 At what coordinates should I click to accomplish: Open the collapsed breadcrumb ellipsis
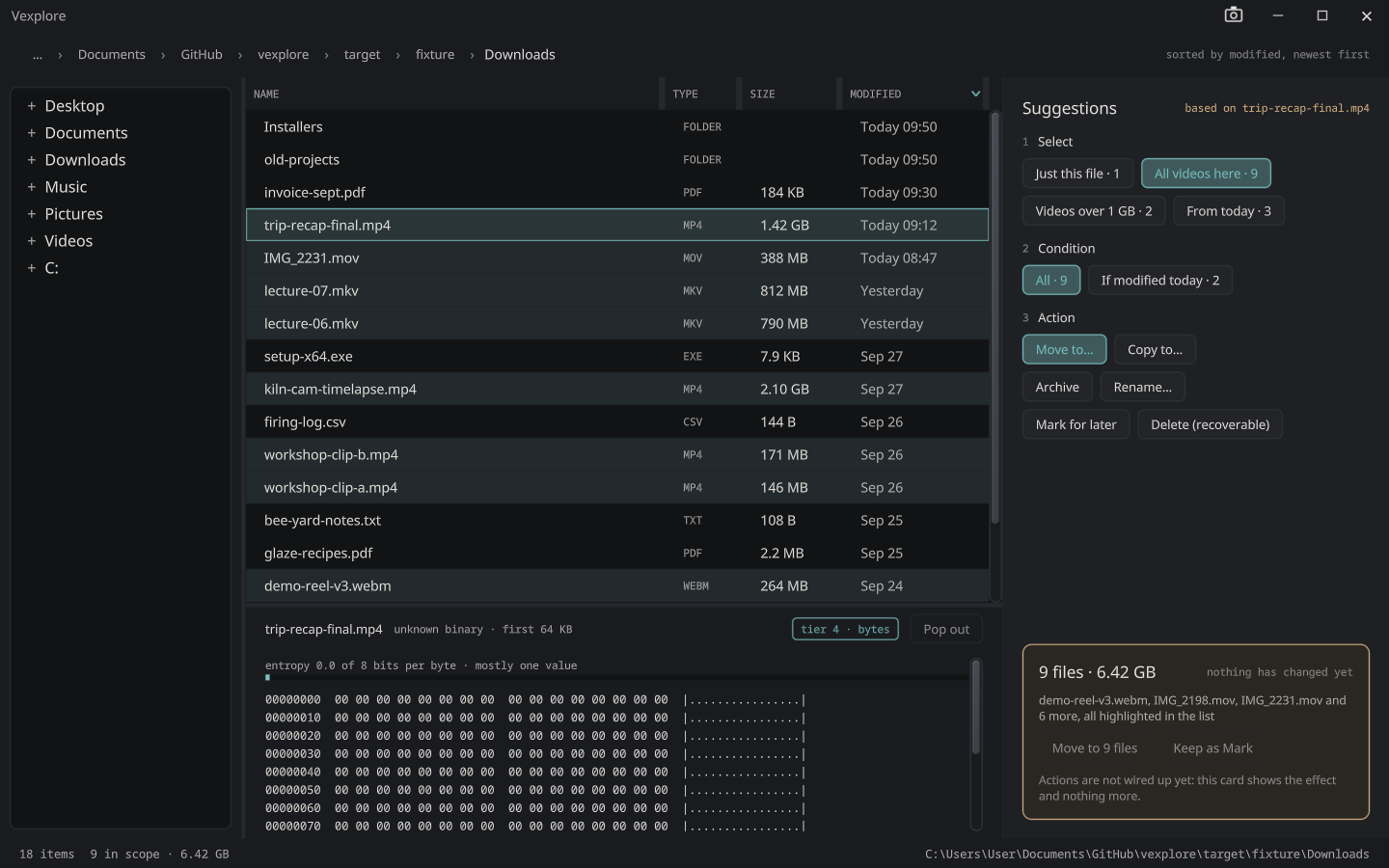[x=38, y=55]
